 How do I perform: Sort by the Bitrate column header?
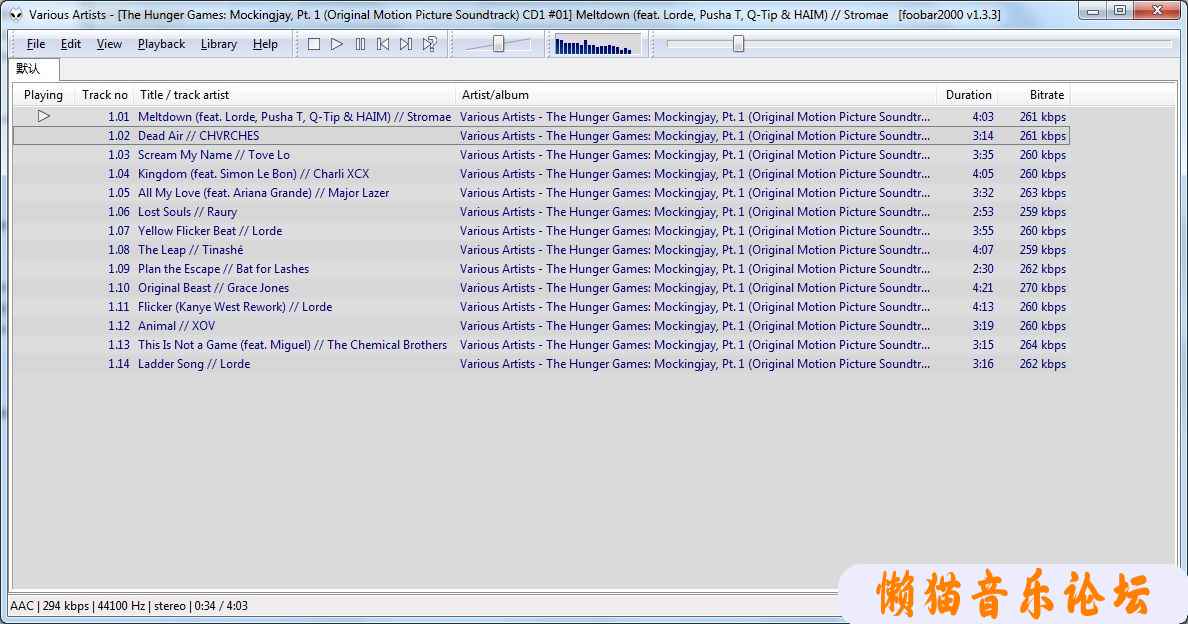[1034, 95]
